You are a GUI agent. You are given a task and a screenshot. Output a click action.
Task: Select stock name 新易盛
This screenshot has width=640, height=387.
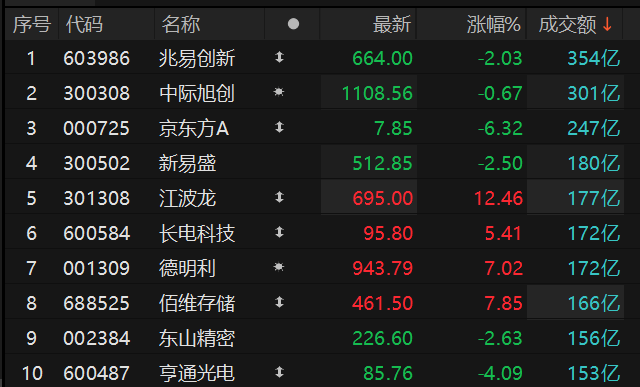[187, 163]
